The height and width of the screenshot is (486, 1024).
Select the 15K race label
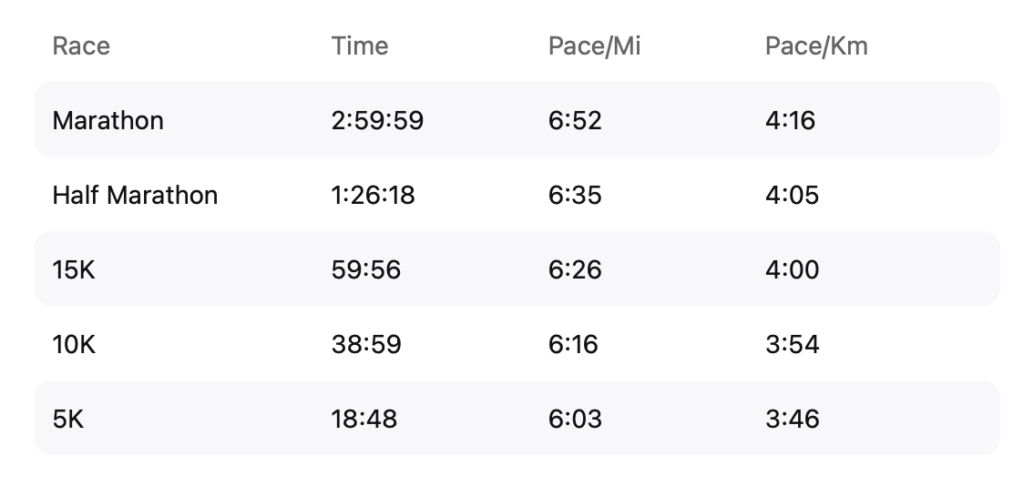click(74, 270)
